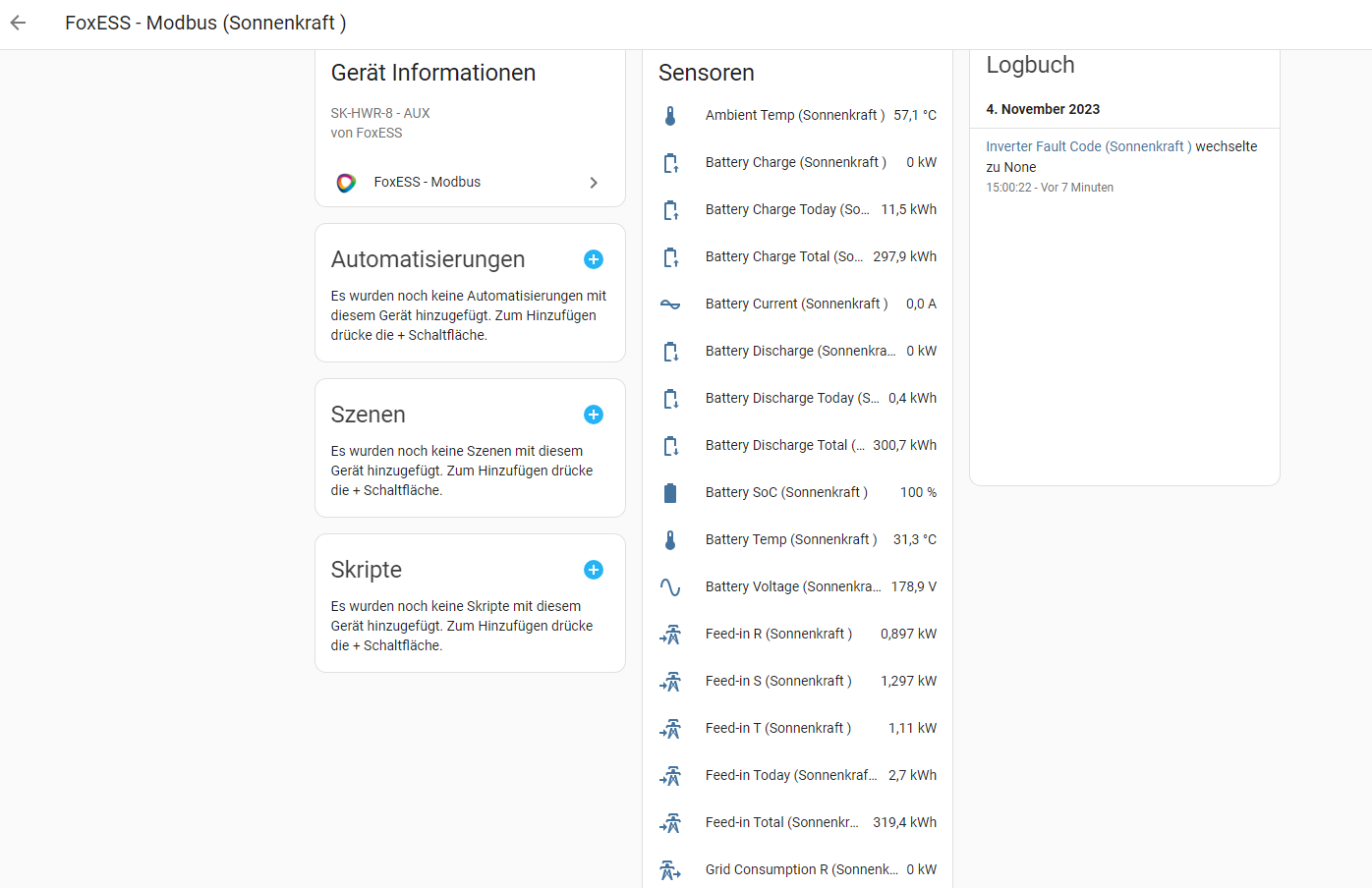Add a new Automatisierung with the plus button
Viewport: 1372px width, 888px height.
click(594, 259)
